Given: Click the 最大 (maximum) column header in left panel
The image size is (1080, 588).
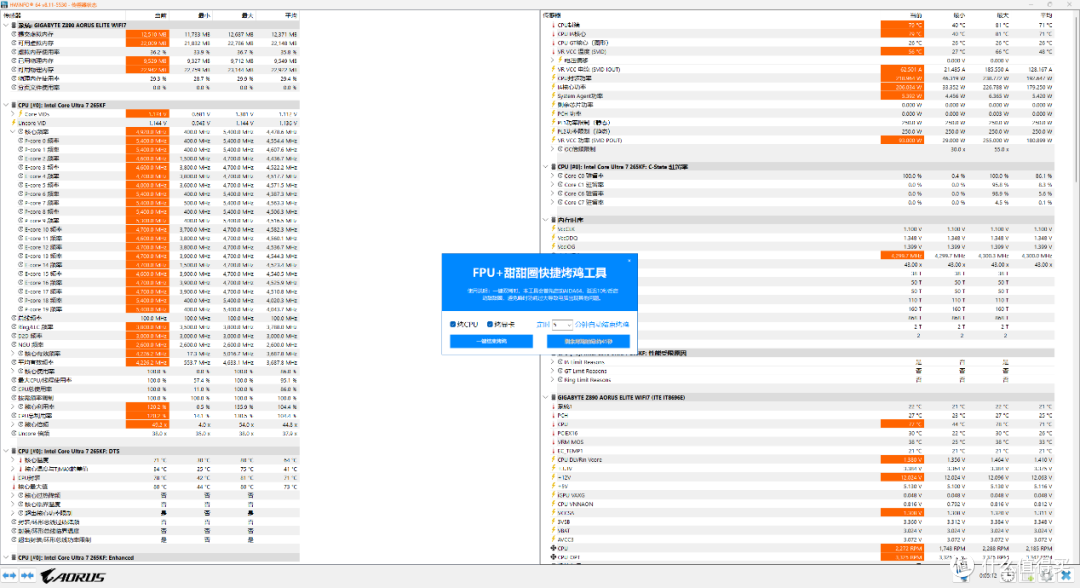Looking at the screenshot, I should click(x=247, y=15).
